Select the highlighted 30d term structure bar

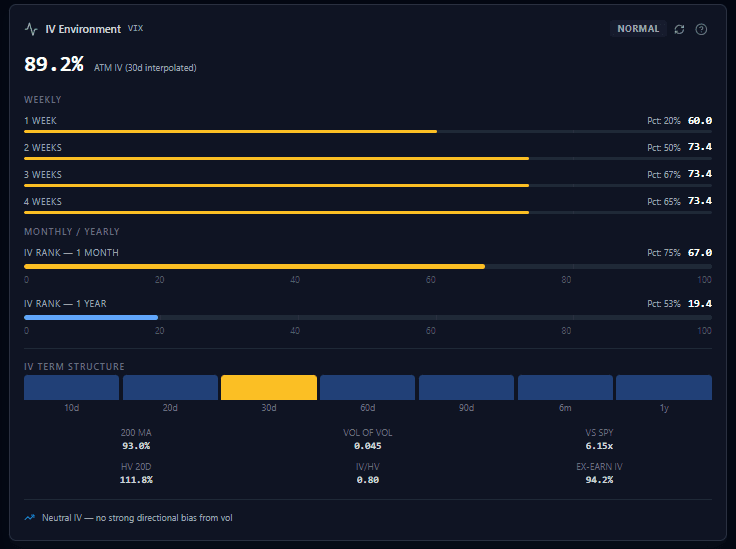tap(269, 387)
